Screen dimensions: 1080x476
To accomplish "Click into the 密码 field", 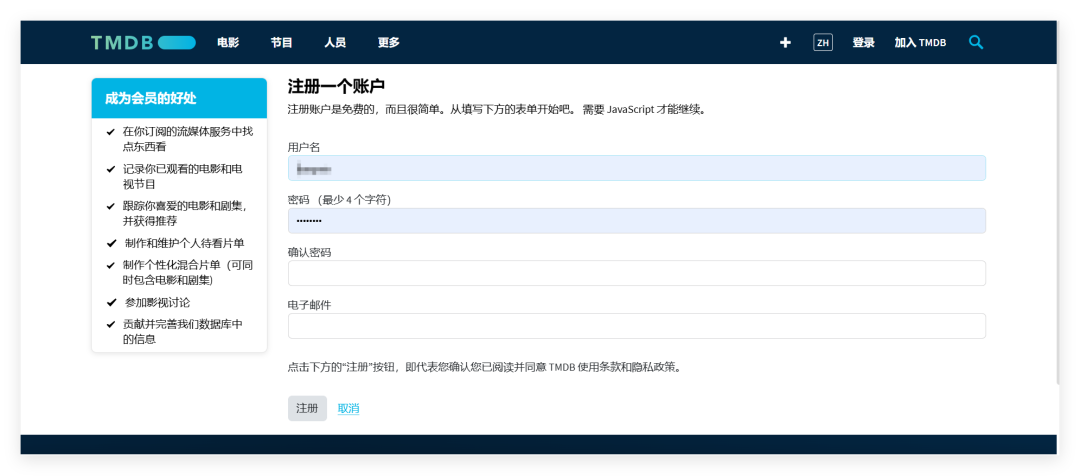I will click(636, 220).
